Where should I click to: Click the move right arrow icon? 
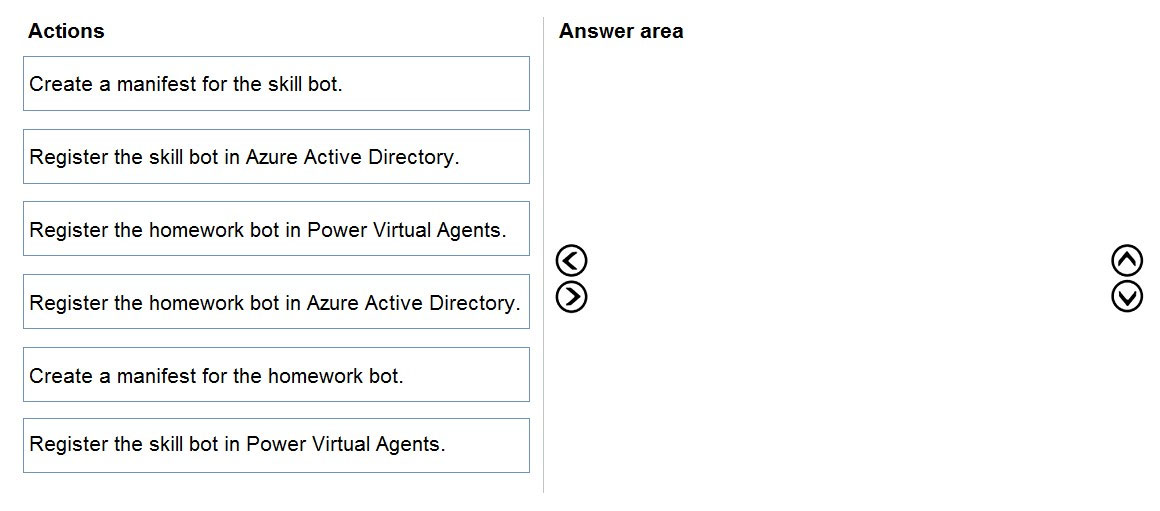tap(570, 297)
